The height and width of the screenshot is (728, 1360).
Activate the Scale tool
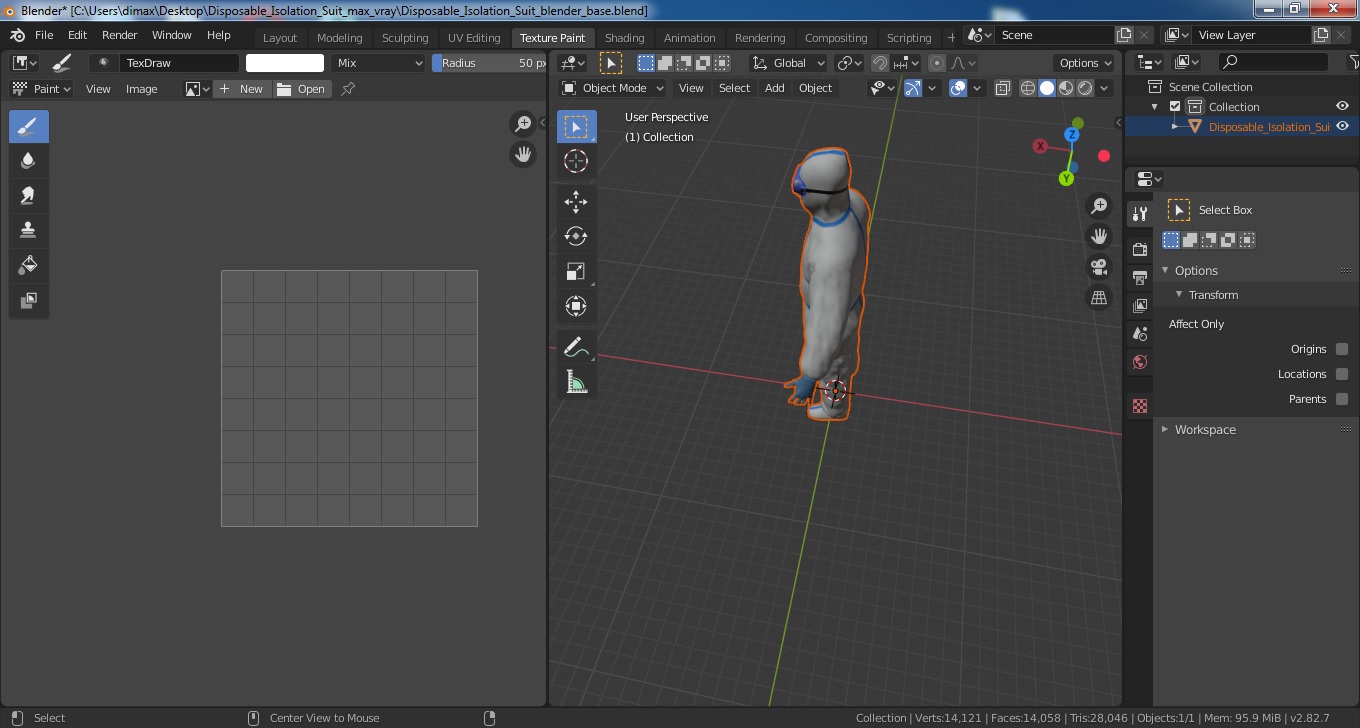point(576,272)
